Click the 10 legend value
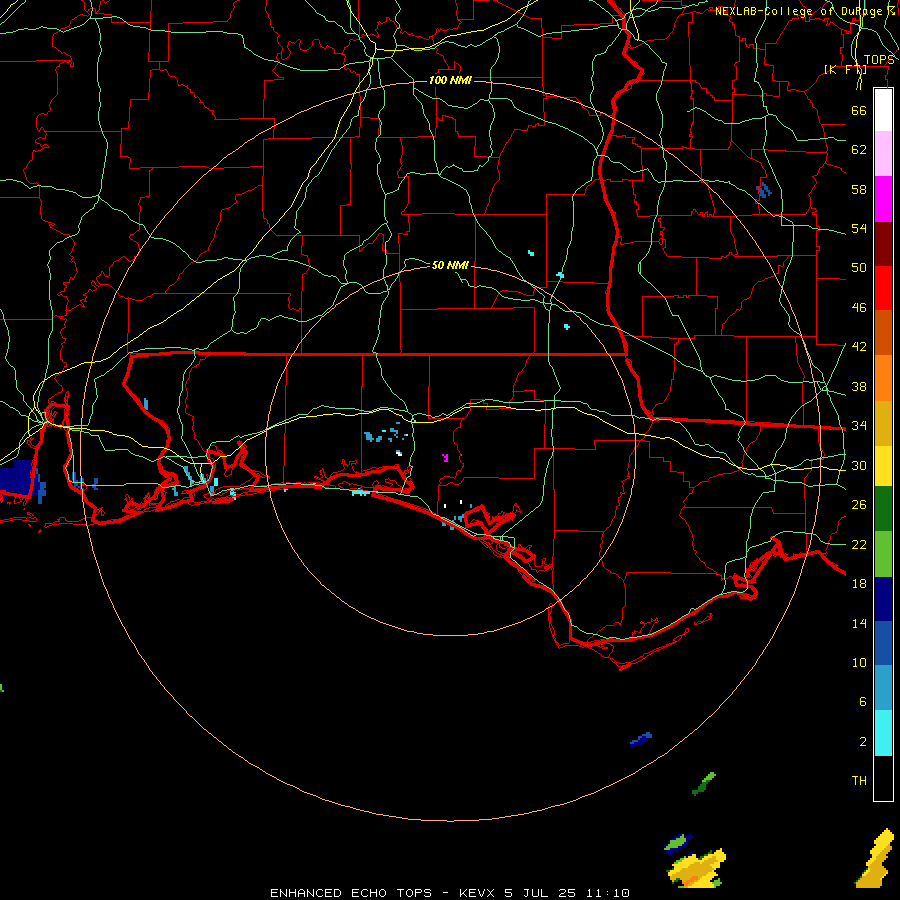Screen dimensions: 900x900 tap(859, 662)
